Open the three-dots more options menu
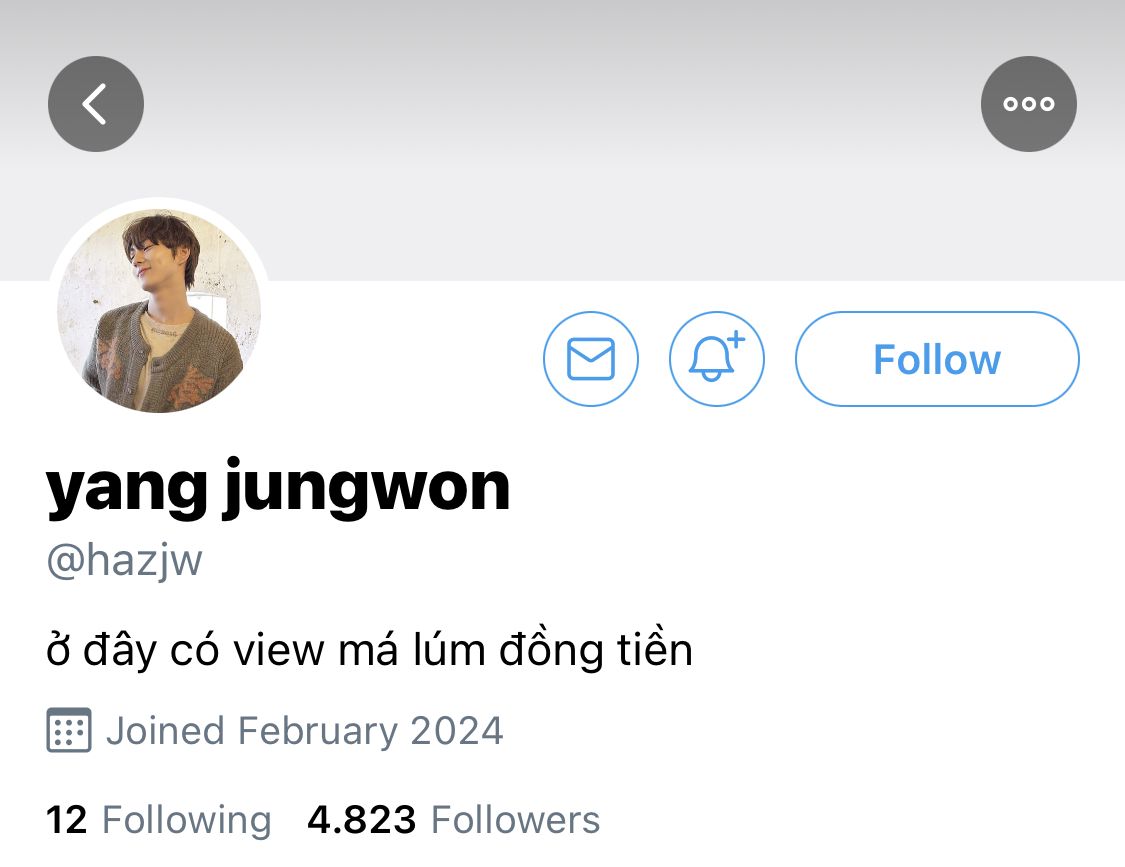1125x867 pixels. pyautogui.click(x=1028, y=104)
